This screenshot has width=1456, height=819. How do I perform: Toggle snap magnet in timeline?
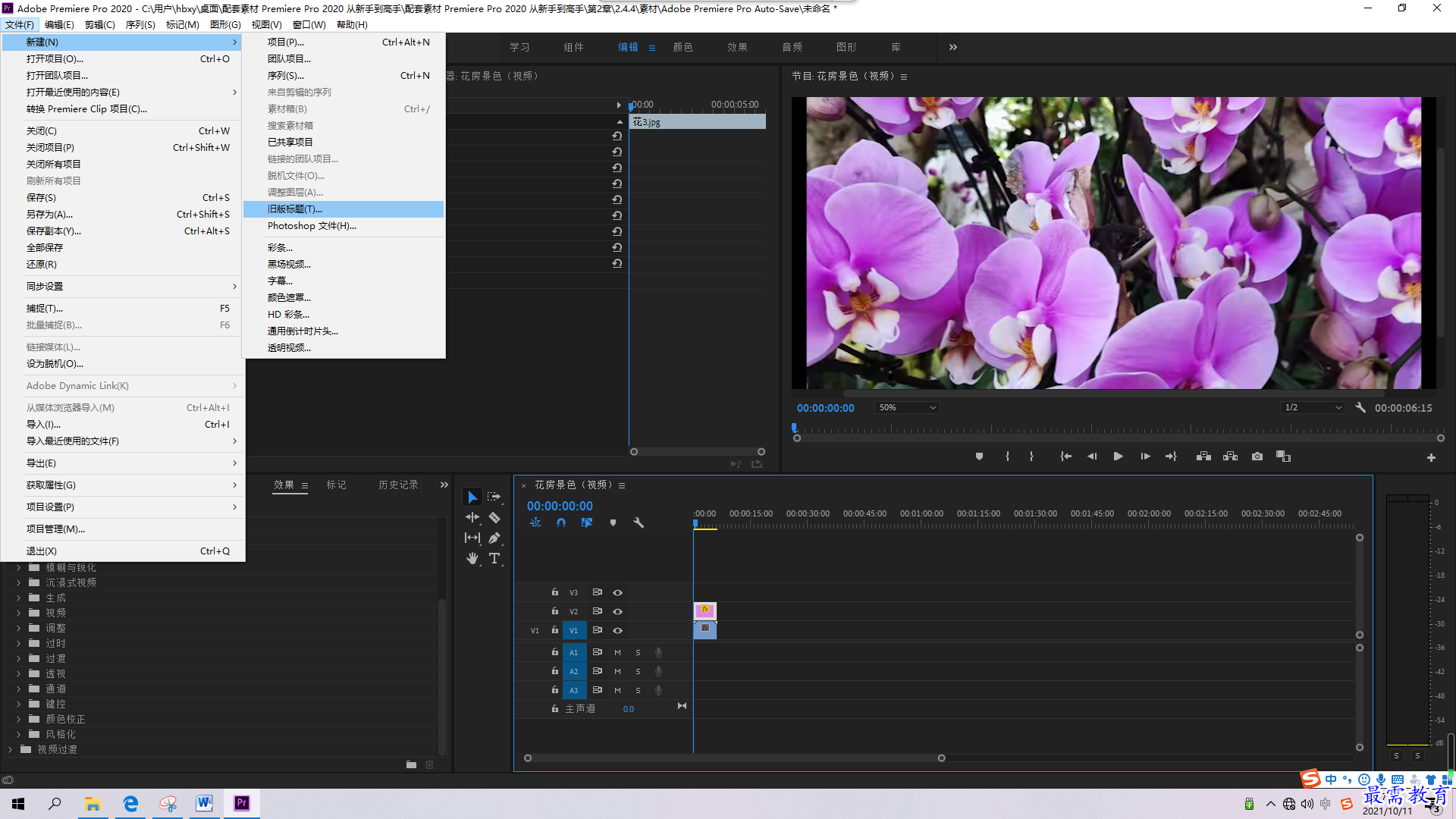click(561, 522)
